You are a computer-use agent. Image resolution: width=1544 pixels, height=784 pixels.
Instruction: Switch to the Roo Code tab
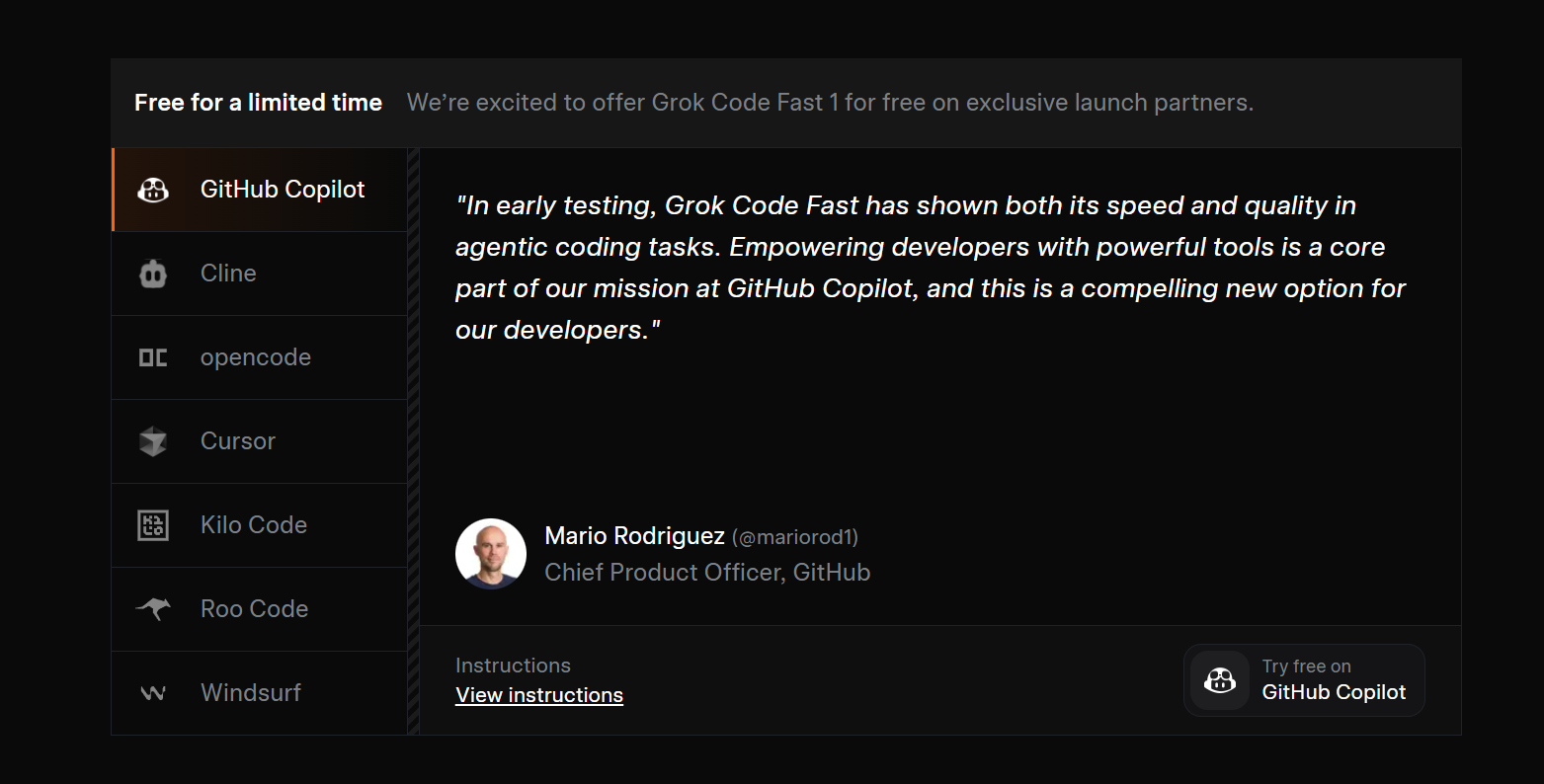[x=254, y=609]
